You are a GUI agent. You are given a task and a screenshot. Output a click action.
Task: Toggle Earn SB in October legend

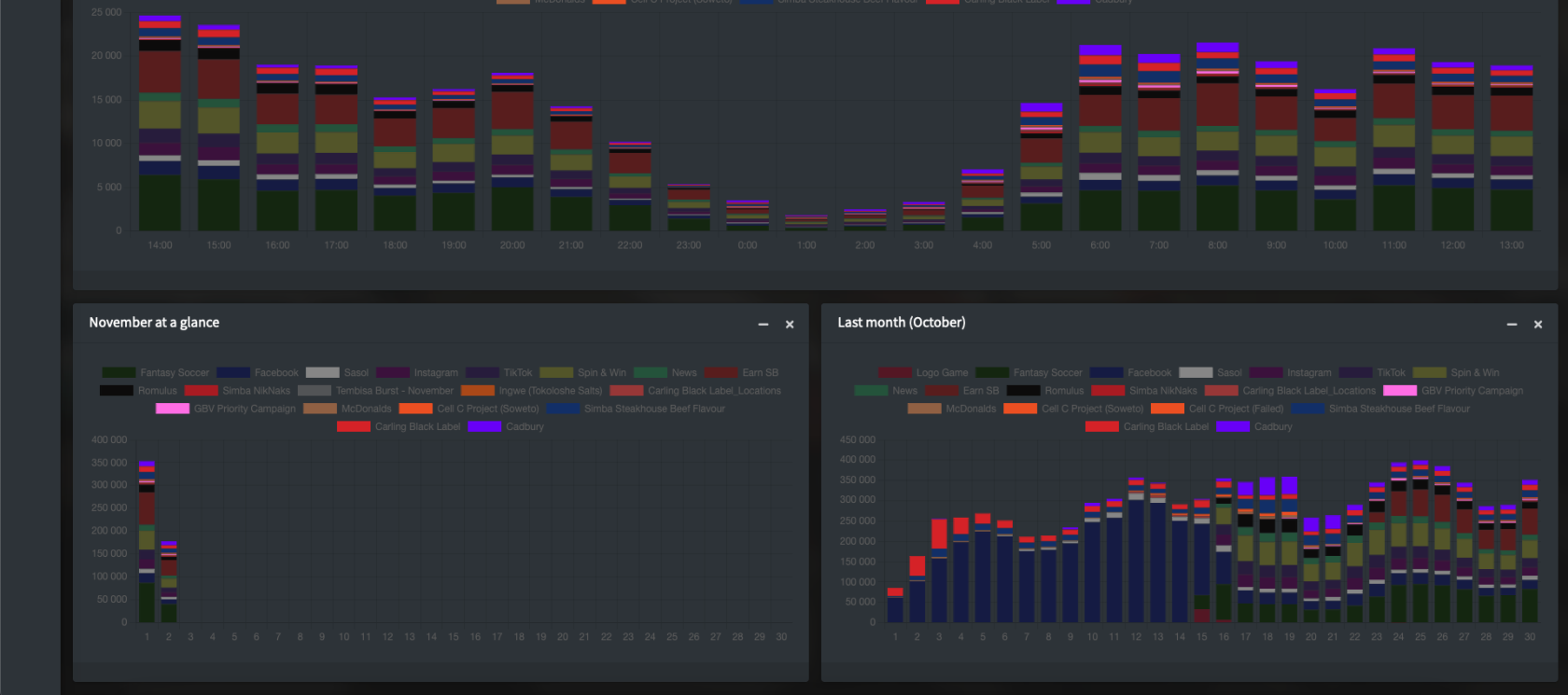click(962, 391)
